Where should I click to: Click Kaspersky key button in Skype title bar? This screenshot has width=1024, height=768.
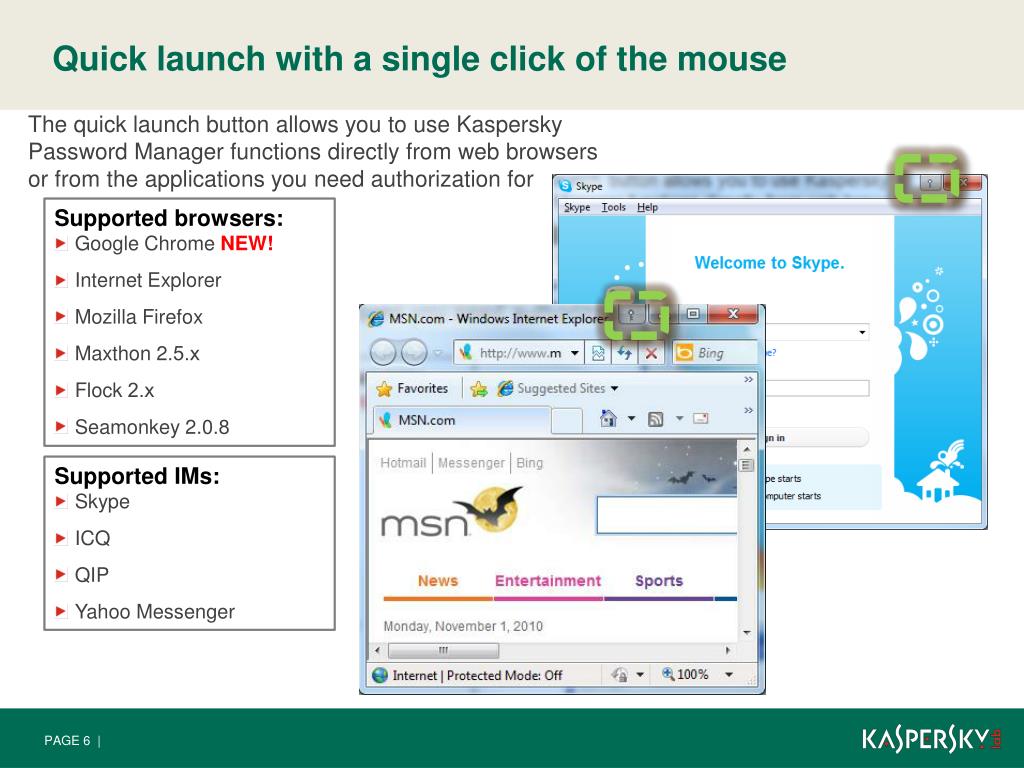931,182
